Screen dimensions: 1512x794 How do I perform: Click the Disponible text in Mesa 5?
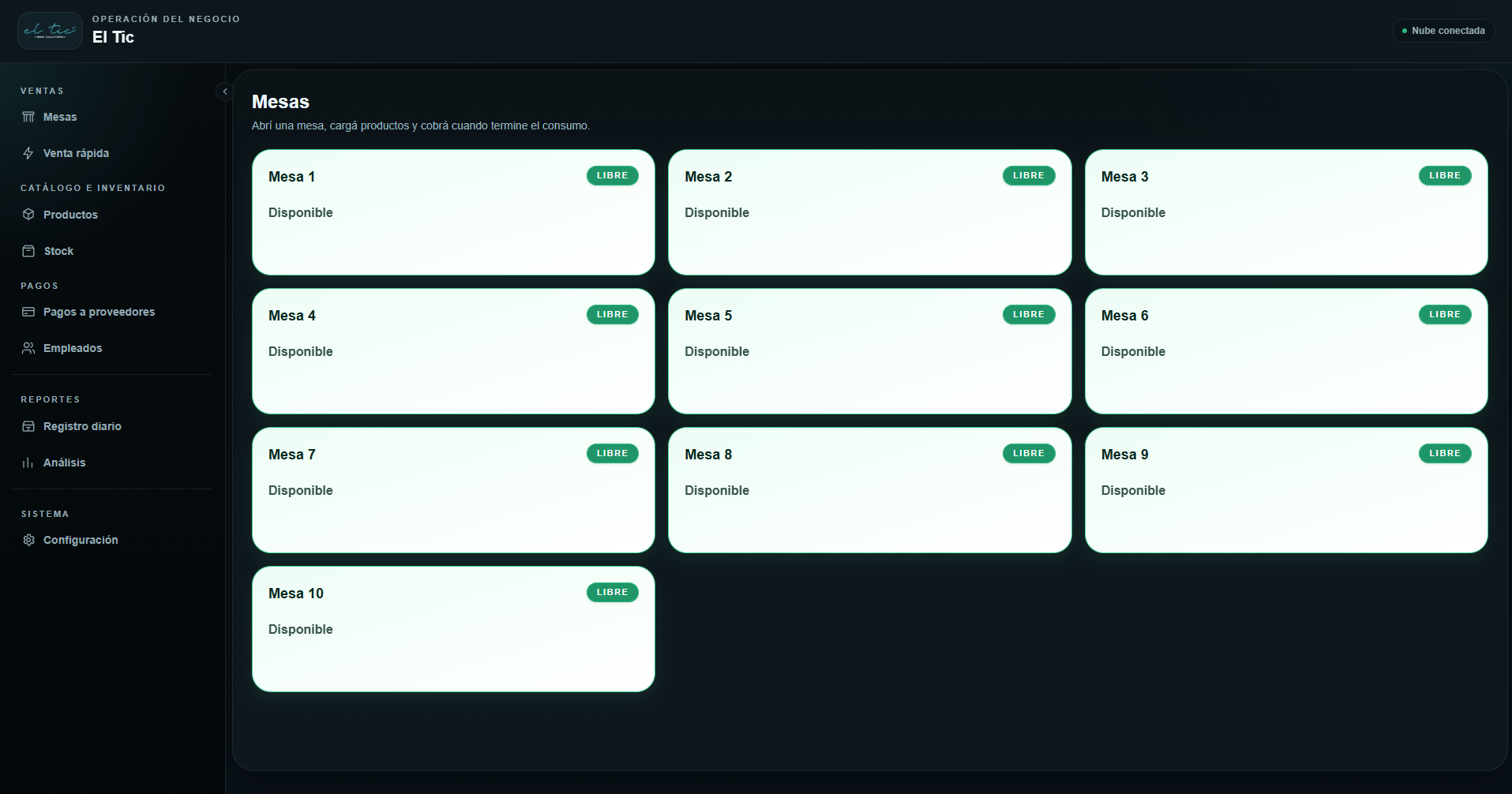click(717, 351)
